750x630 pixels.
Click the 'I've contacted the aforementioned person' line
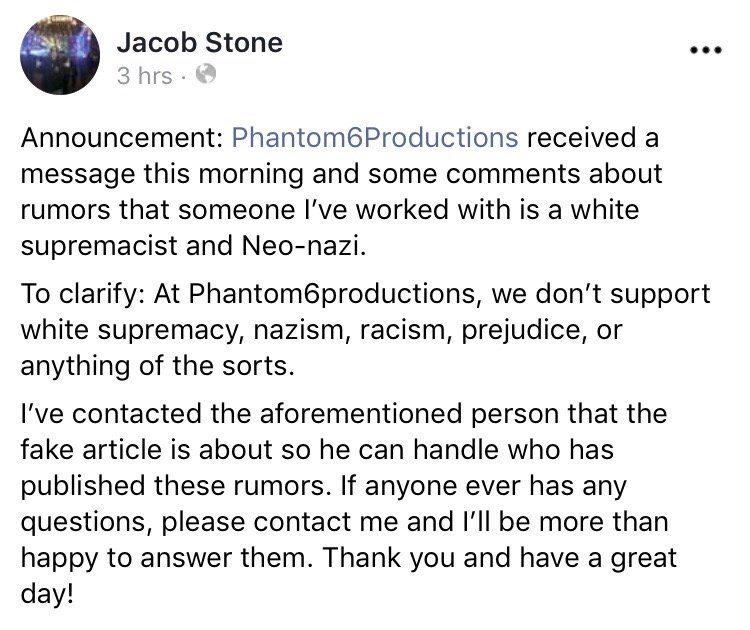[x=343, y=413]
